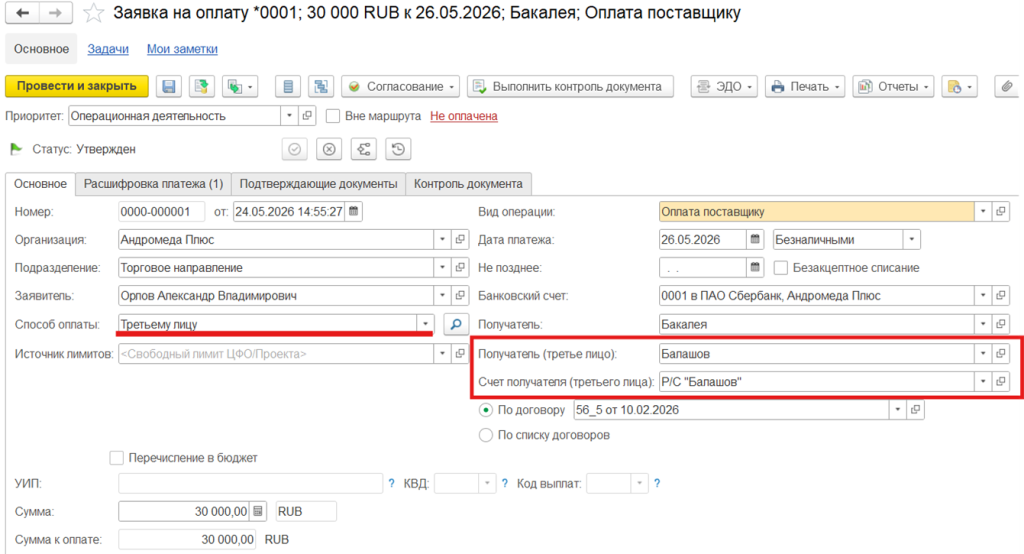Go forward with the right arrow button
1024x554 pixels.
coord(56,12)
